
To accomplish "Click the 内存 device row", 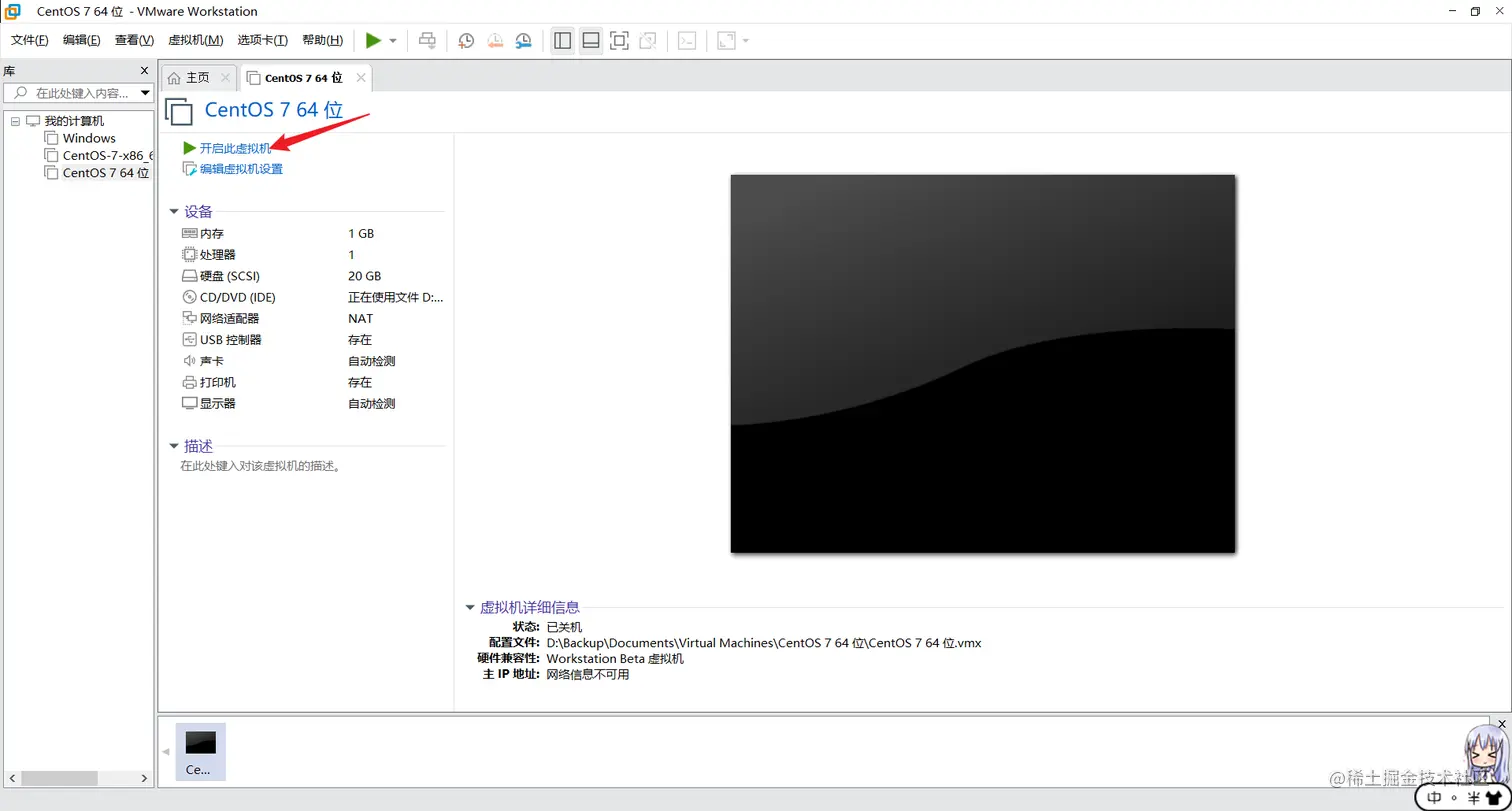I will coord(312,233).
